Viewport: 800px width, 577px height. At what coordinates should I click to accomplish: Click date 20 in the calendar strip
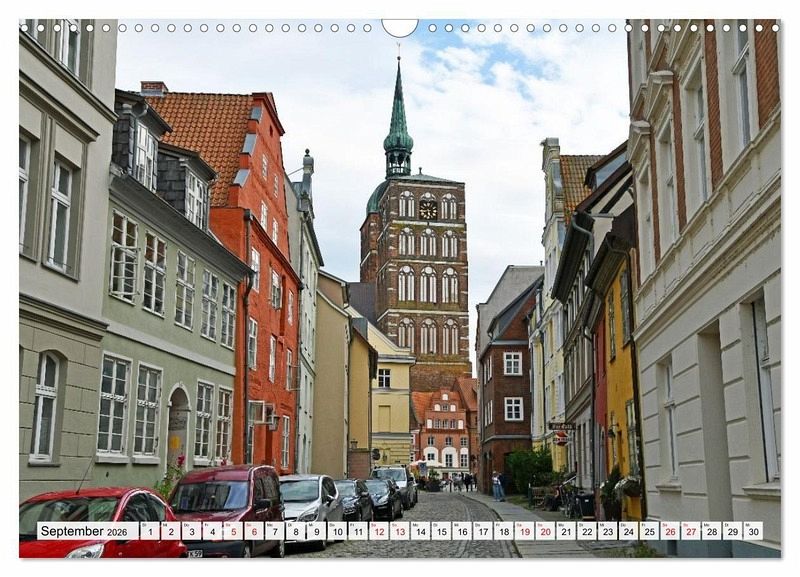tap(545, 531)
